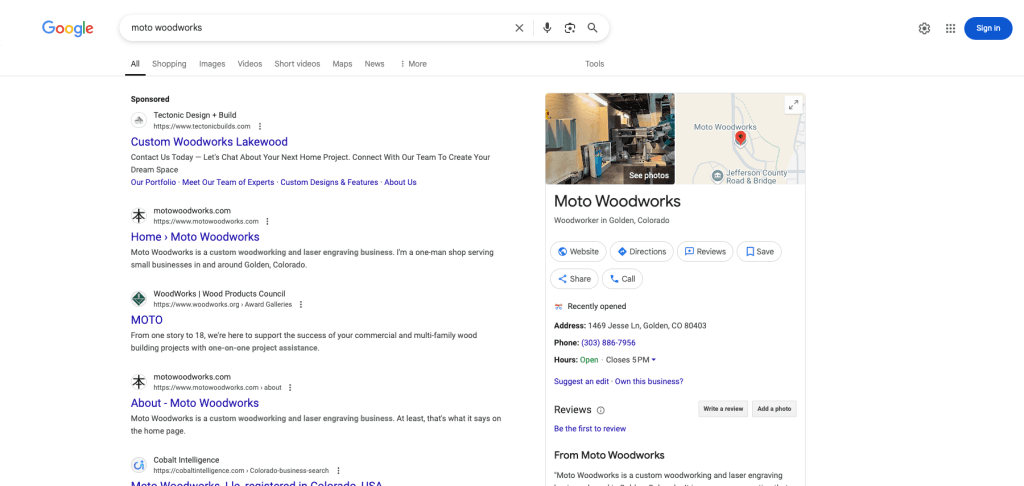Open quick settings gear icon
Image resolution: width=1024 pixels, height=486 pixels.
pos(924,29)
